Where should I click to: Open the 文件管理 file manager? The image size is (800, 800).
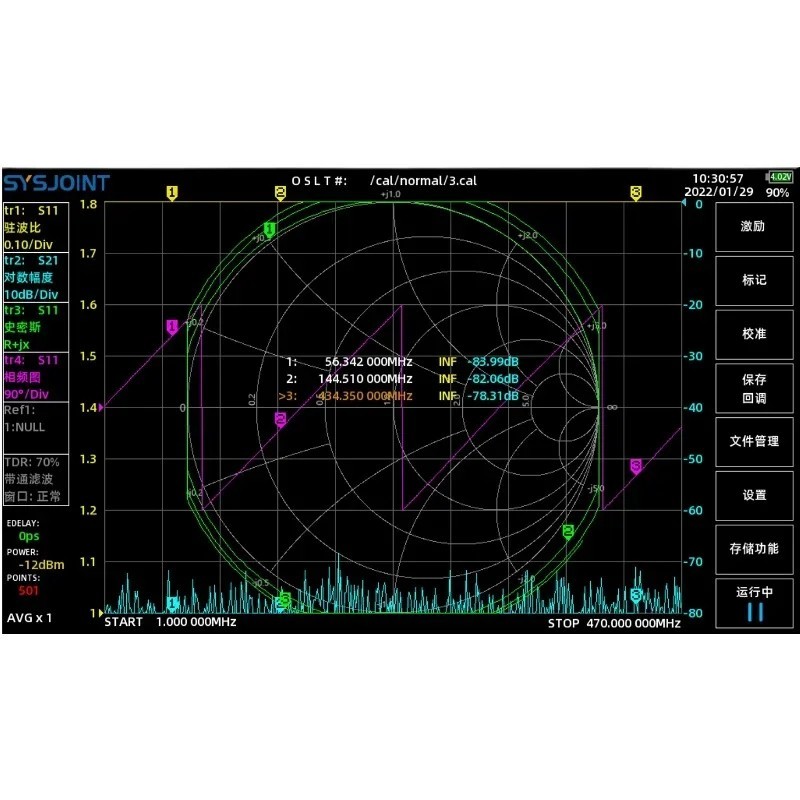coord(755,442)
